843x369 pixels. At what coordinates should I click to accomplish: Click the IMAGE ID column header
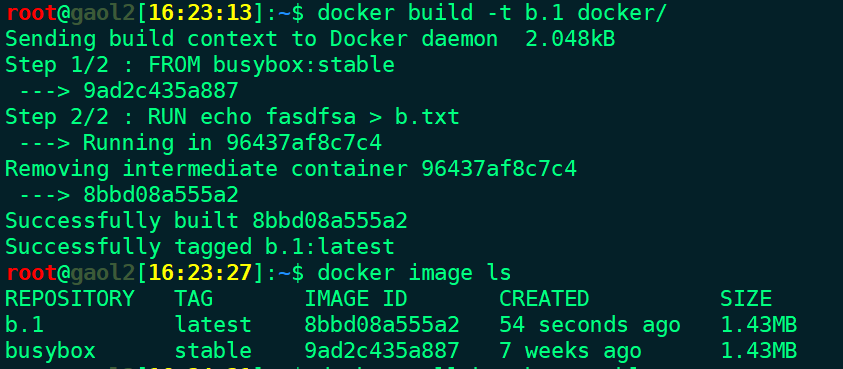[356, 299]
